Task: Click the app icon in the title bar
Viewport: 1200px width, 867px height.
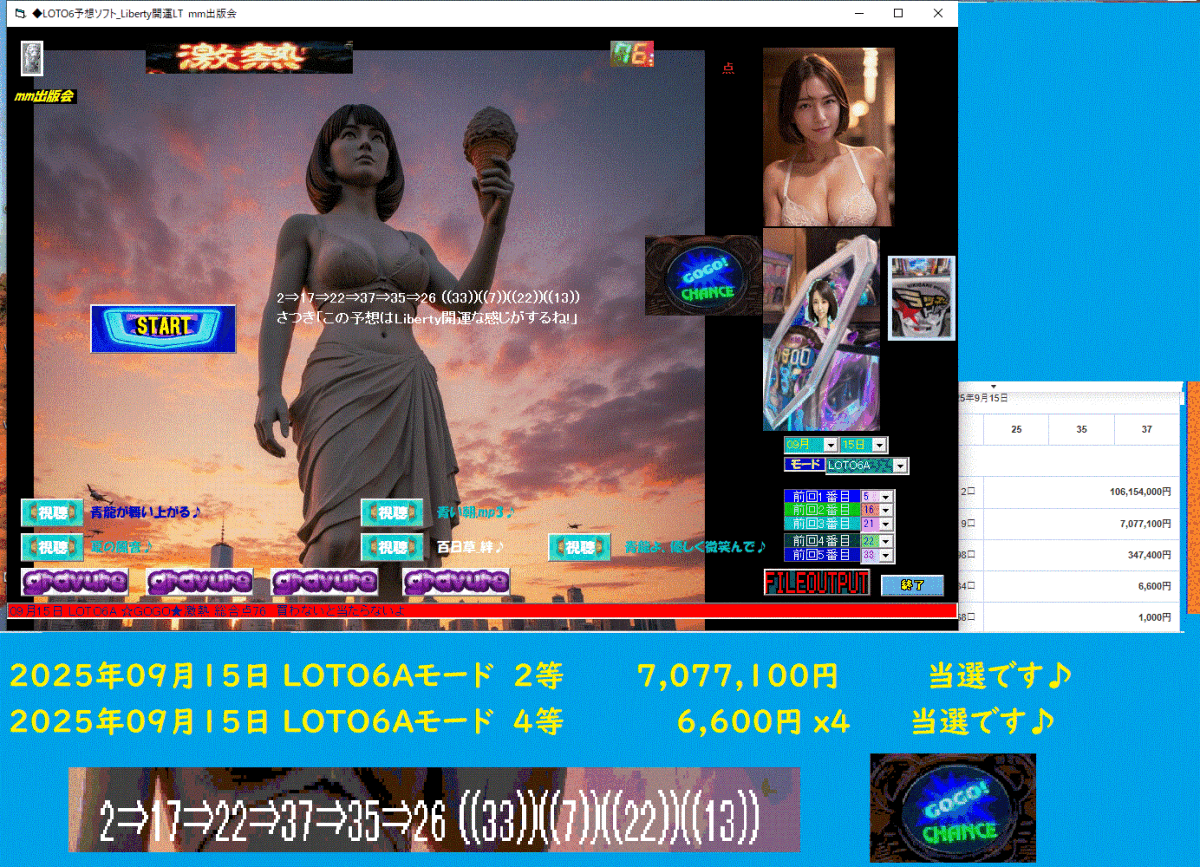Action: [x=20, y=14]
